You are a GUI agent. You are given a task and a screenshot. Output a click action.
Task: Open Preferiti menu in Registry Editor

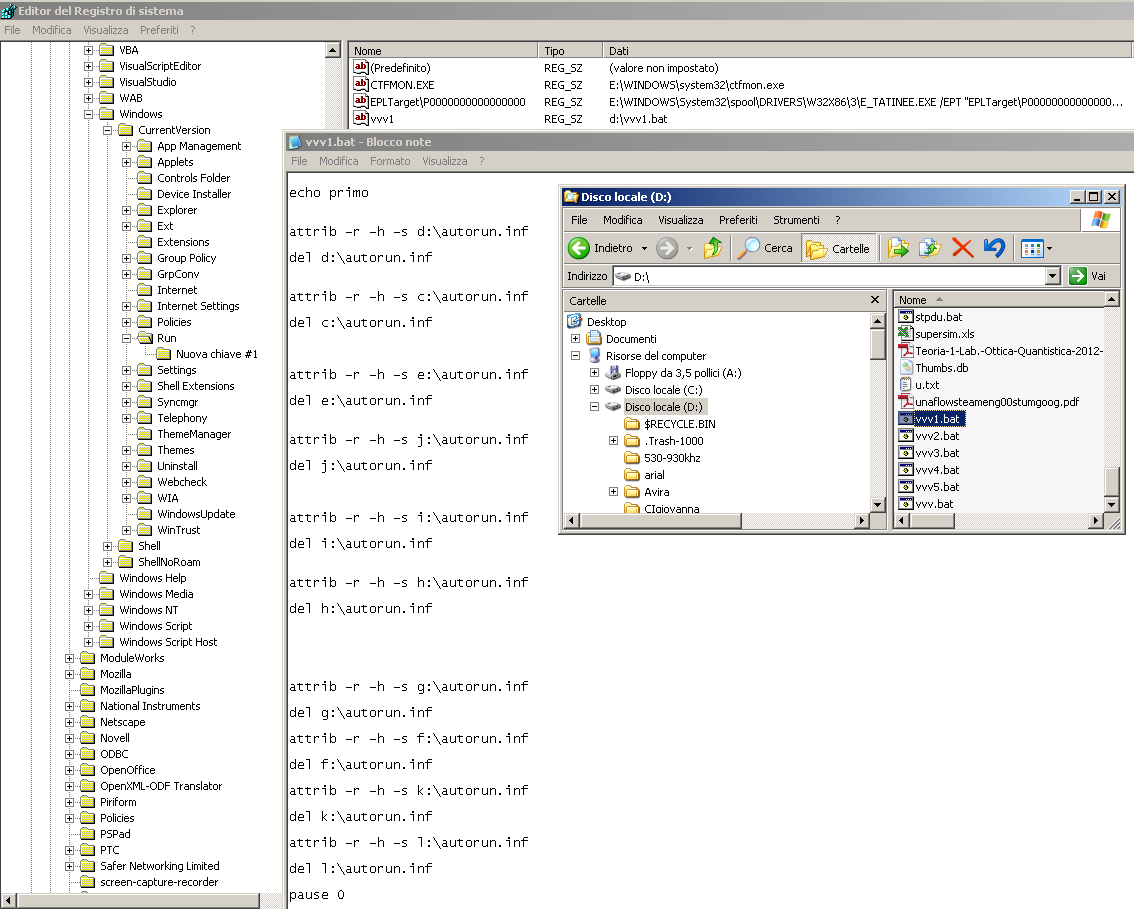[159, 30]
